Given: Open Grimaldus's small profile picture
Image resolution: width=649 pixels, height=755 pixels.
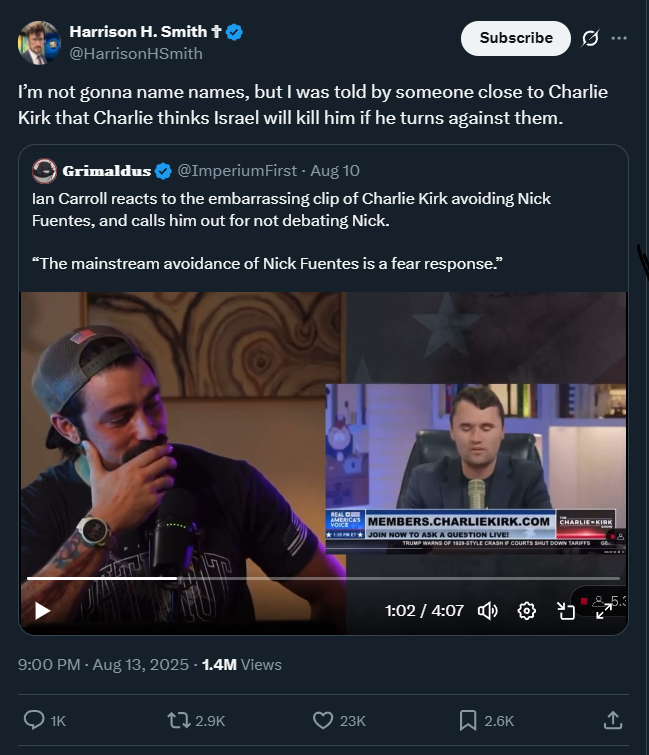Looking at the screenshot, I should [x=44, y=171].
